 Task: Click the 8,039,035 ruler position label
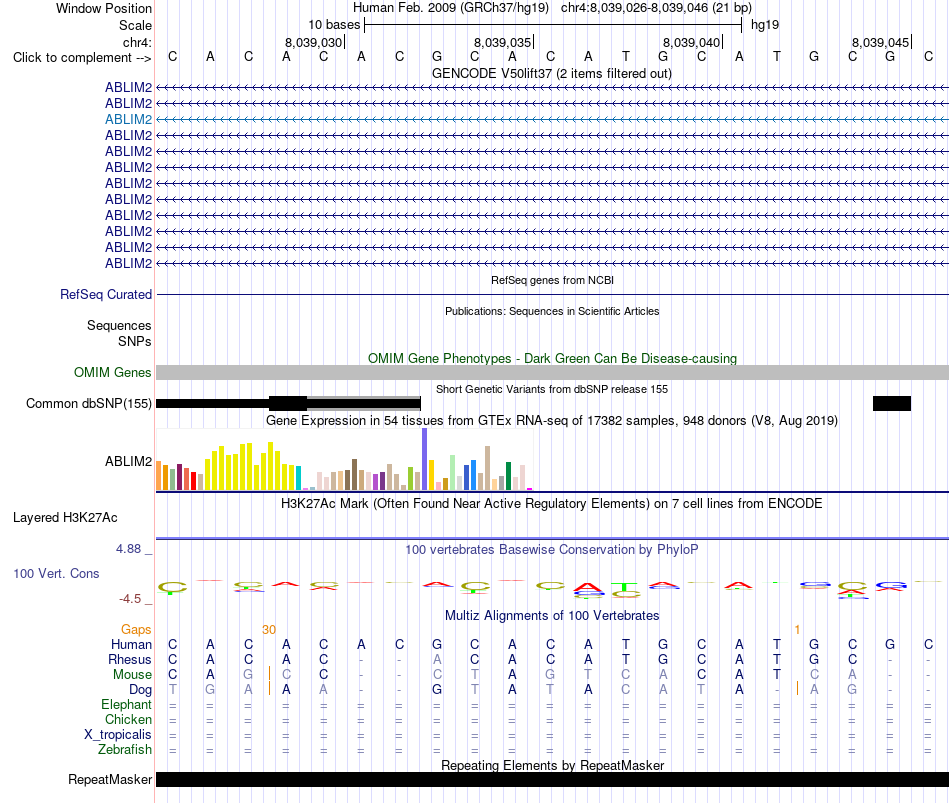coord(503,42)
